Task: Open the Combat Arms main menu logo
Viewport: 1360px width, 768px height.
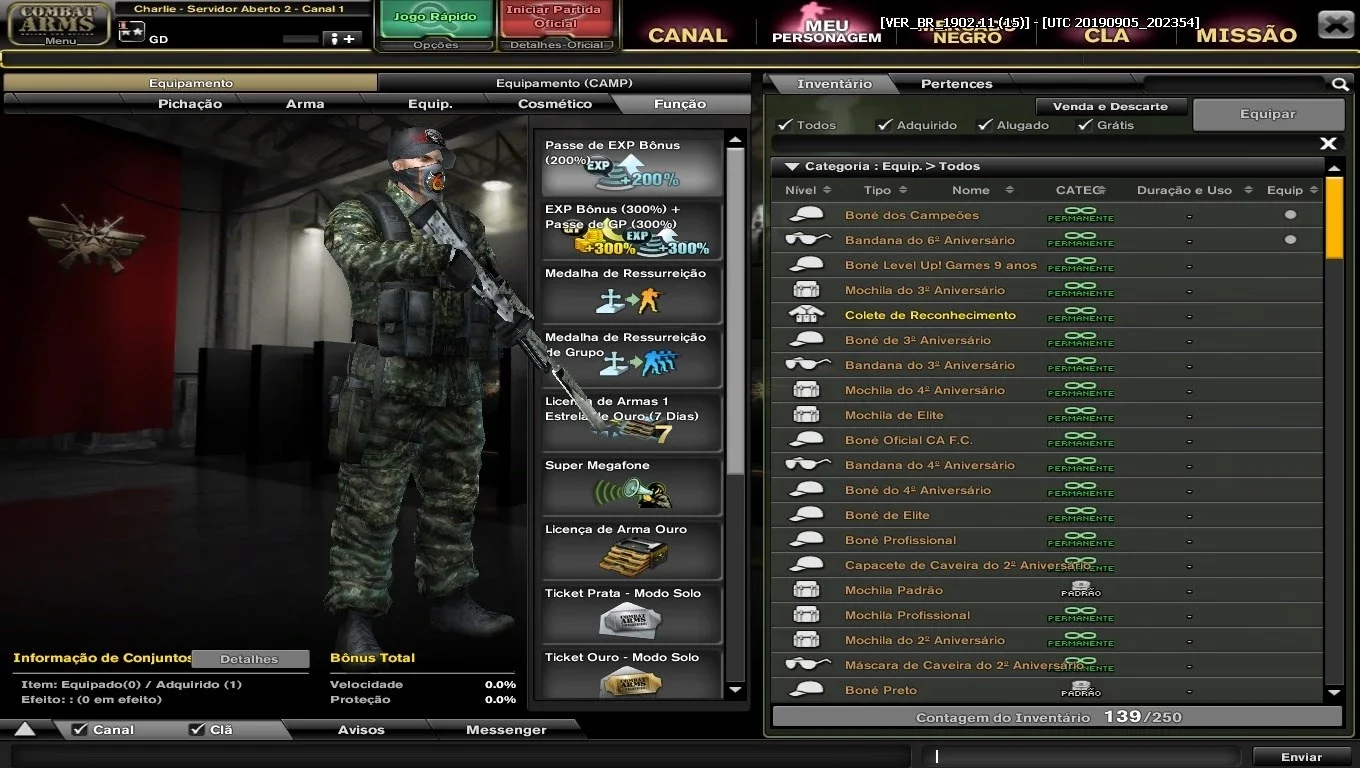Action: (60, 24)
